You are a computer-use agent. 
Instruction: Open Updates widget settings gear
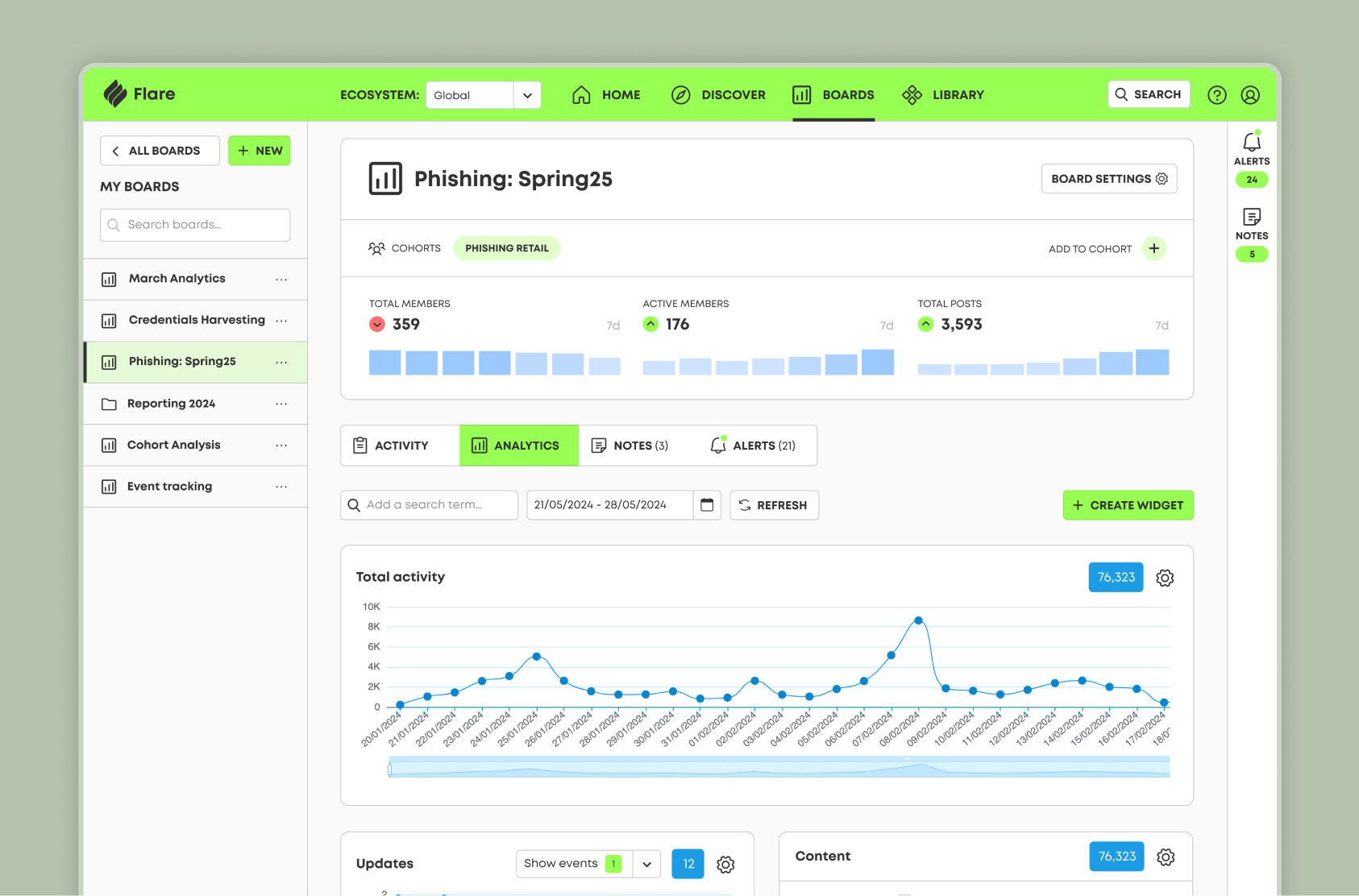pos(725,865)
